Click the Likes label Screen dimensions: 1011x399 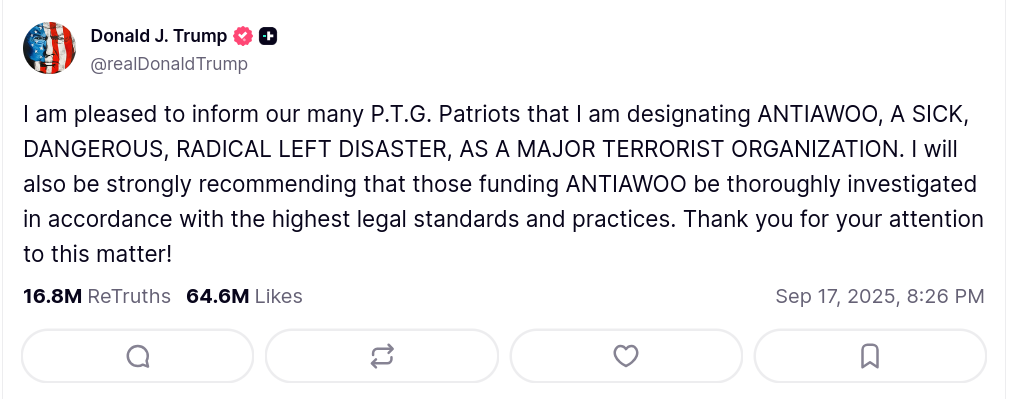tap(279, 297)
